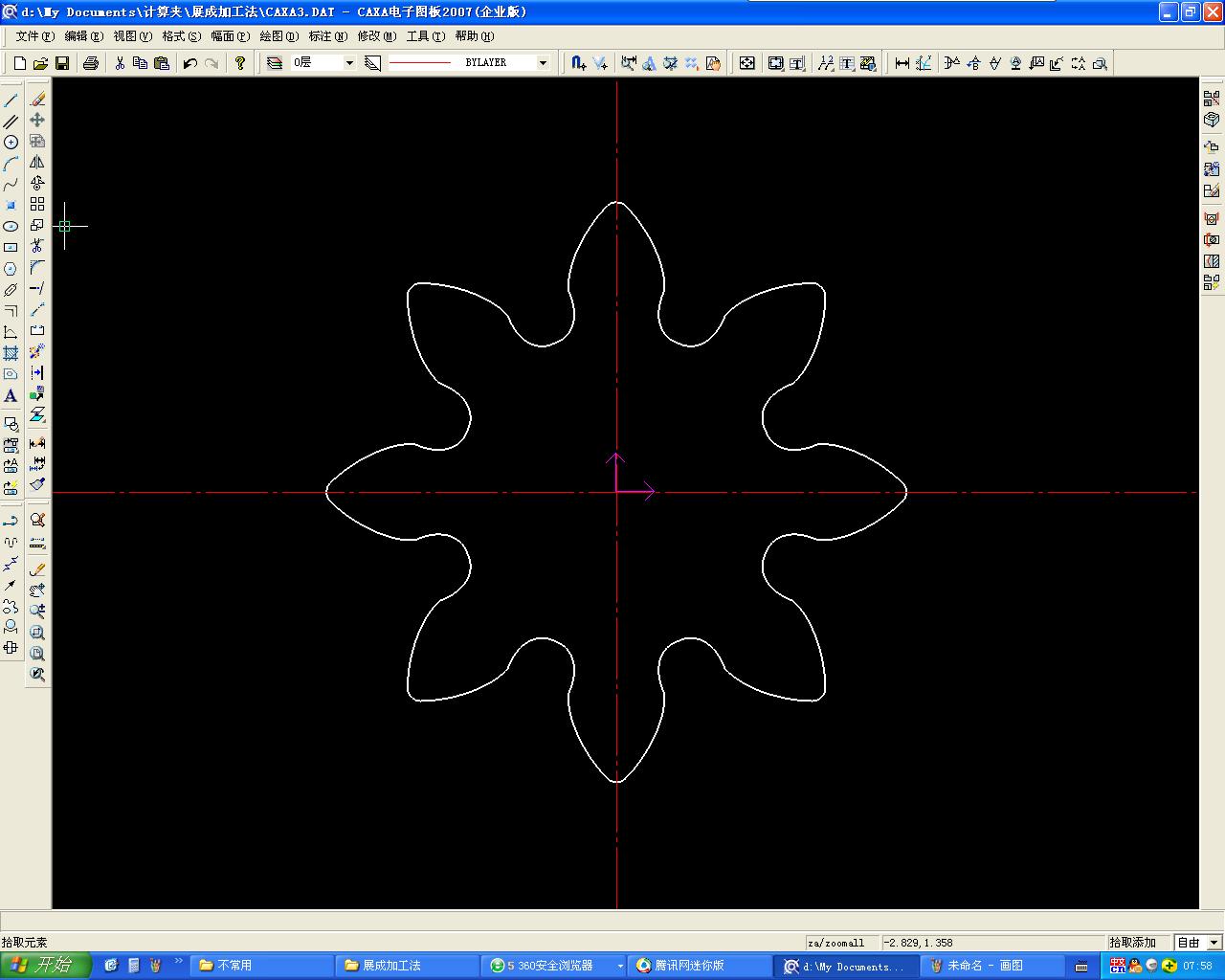Screen dimensions: 1225x980
Task: Switch to 腾讯网迷你版 taskbar button
Action: point(699,966)
